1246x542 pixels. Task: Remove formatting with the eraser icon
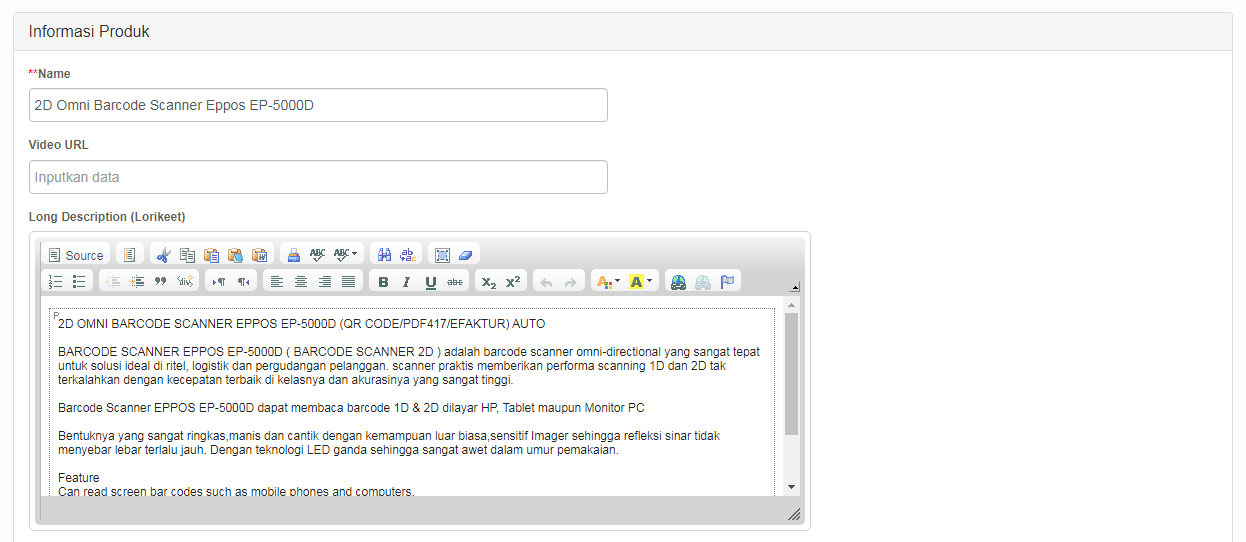[466, 255]
